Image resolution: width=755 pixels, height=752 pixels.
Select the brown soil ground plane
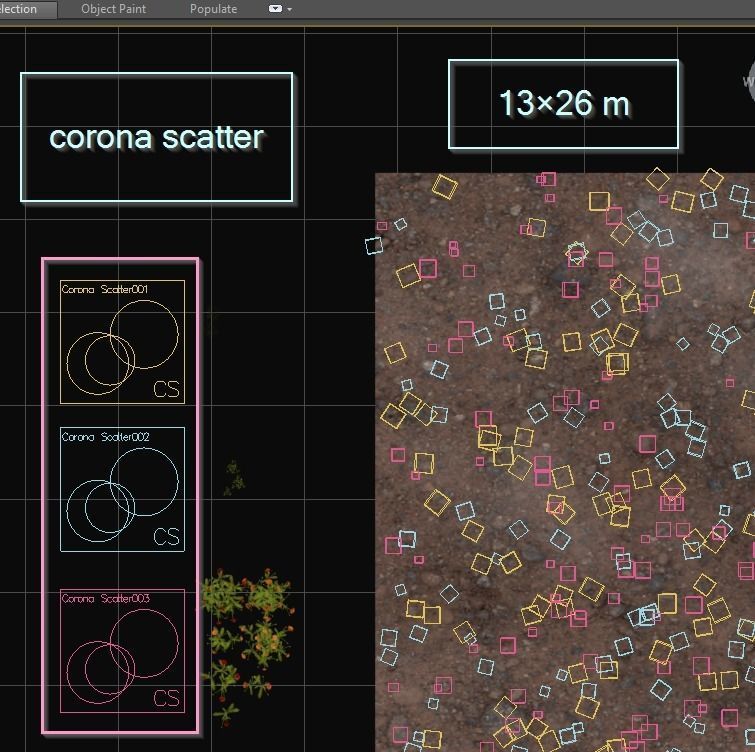click(564, 462)
